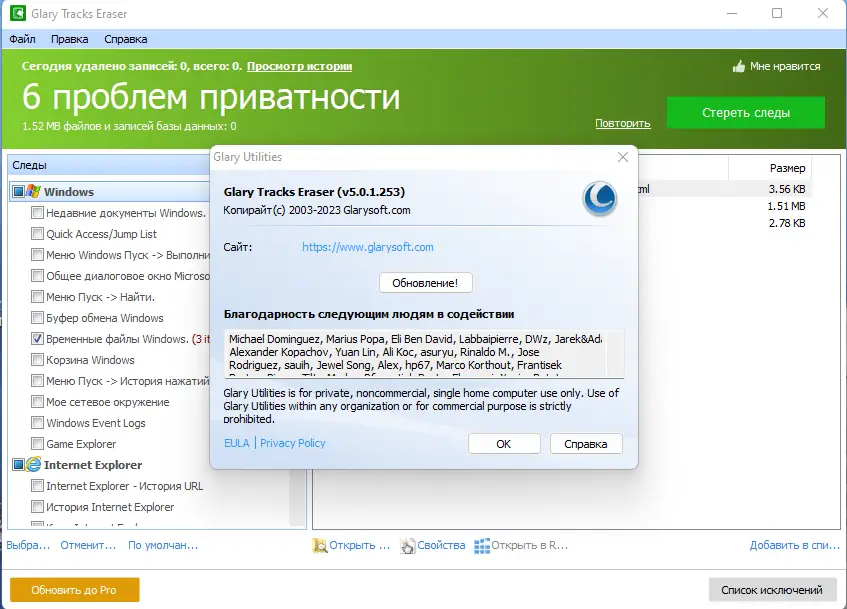Check Меню Windows Пуск -> Выполнить box
Viewport: 847px width, 609px height.
(37, 255)
